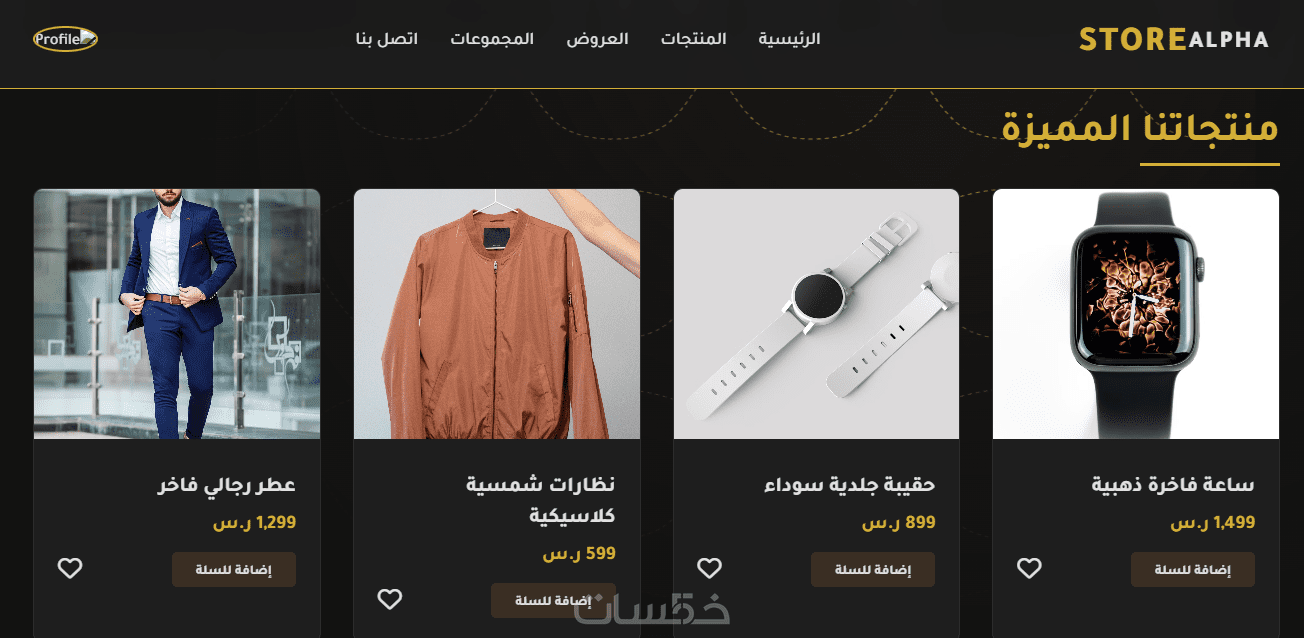
Task: Add عطر رجالي فاخر to cart
Action: [233, 569]
